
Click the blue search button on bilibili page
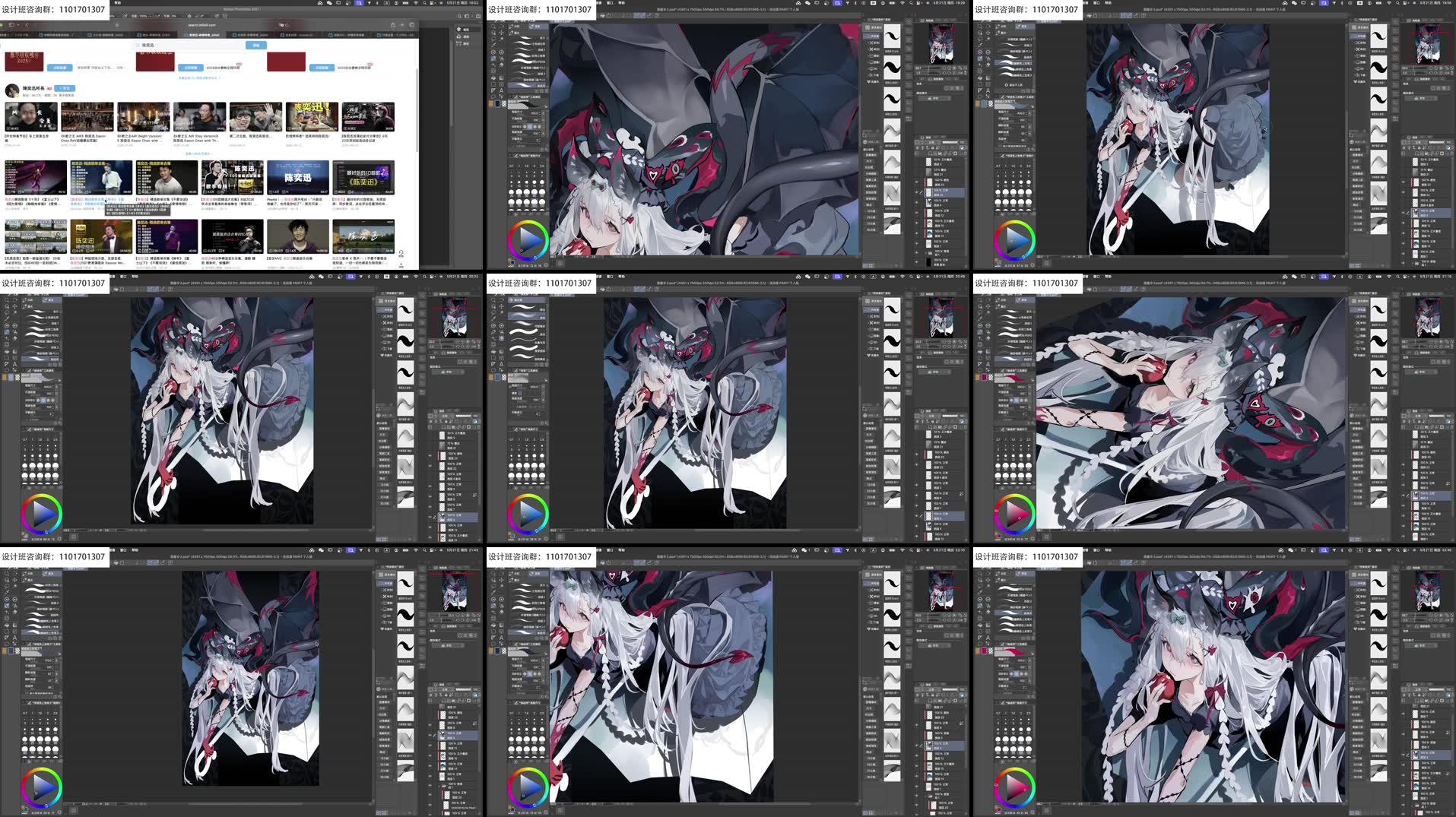click(x=256, y=46)
